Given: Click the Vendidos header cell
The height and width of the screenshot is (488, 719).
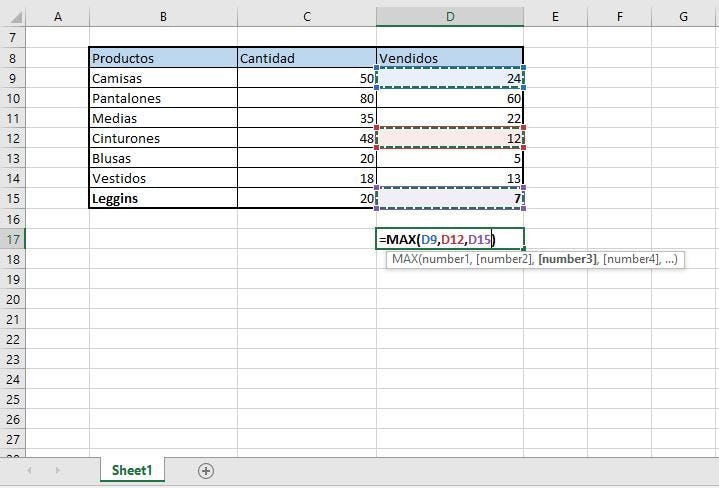Looking at the screenshot, I should point(450,58).
